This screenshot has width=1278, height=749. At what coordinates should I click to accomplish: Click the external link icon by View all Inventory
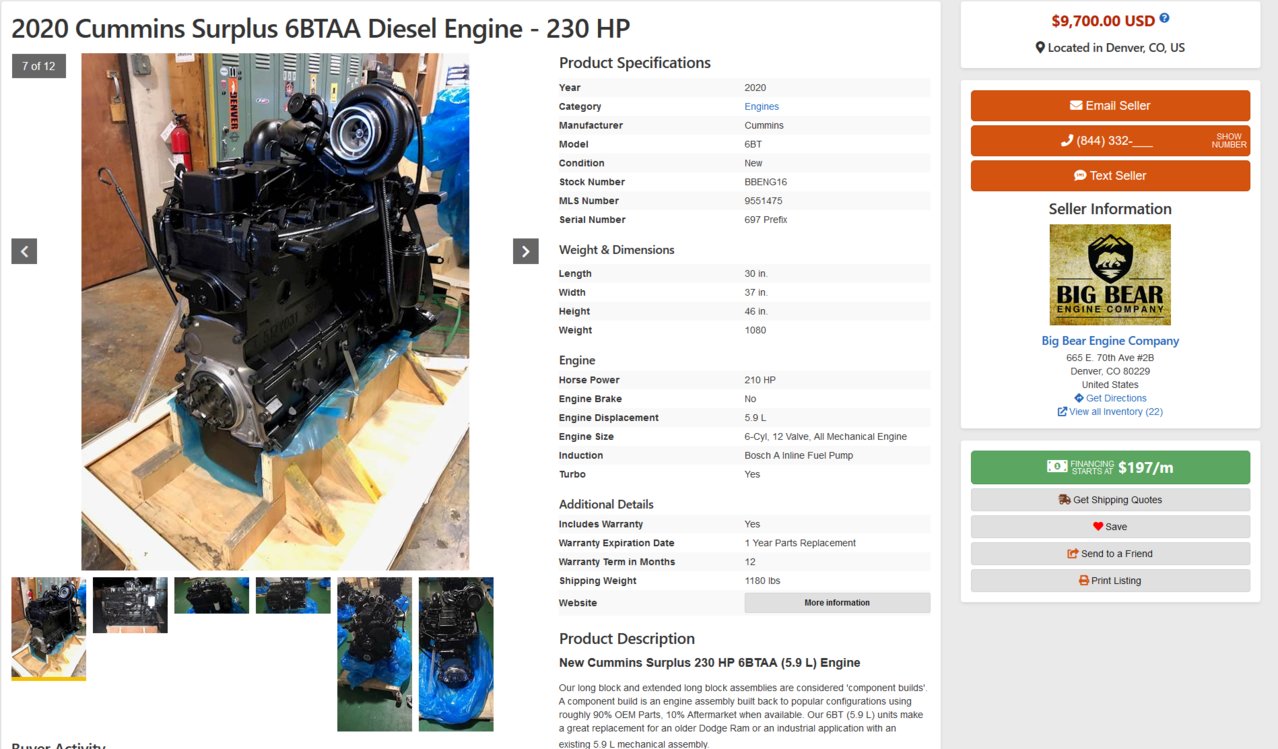pos(1062,412)
